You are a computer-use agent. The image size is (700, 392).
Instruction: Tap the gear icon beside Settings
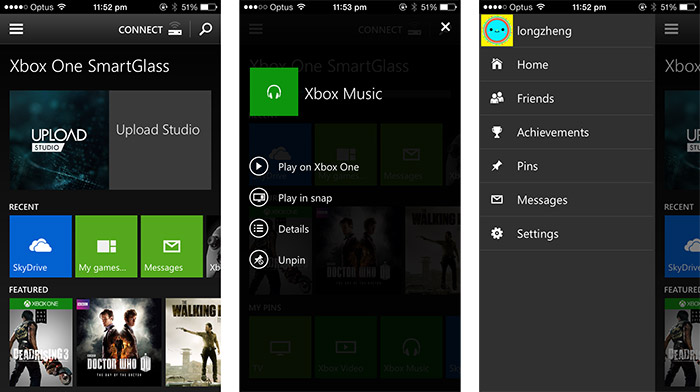click(x=497, y=234)
